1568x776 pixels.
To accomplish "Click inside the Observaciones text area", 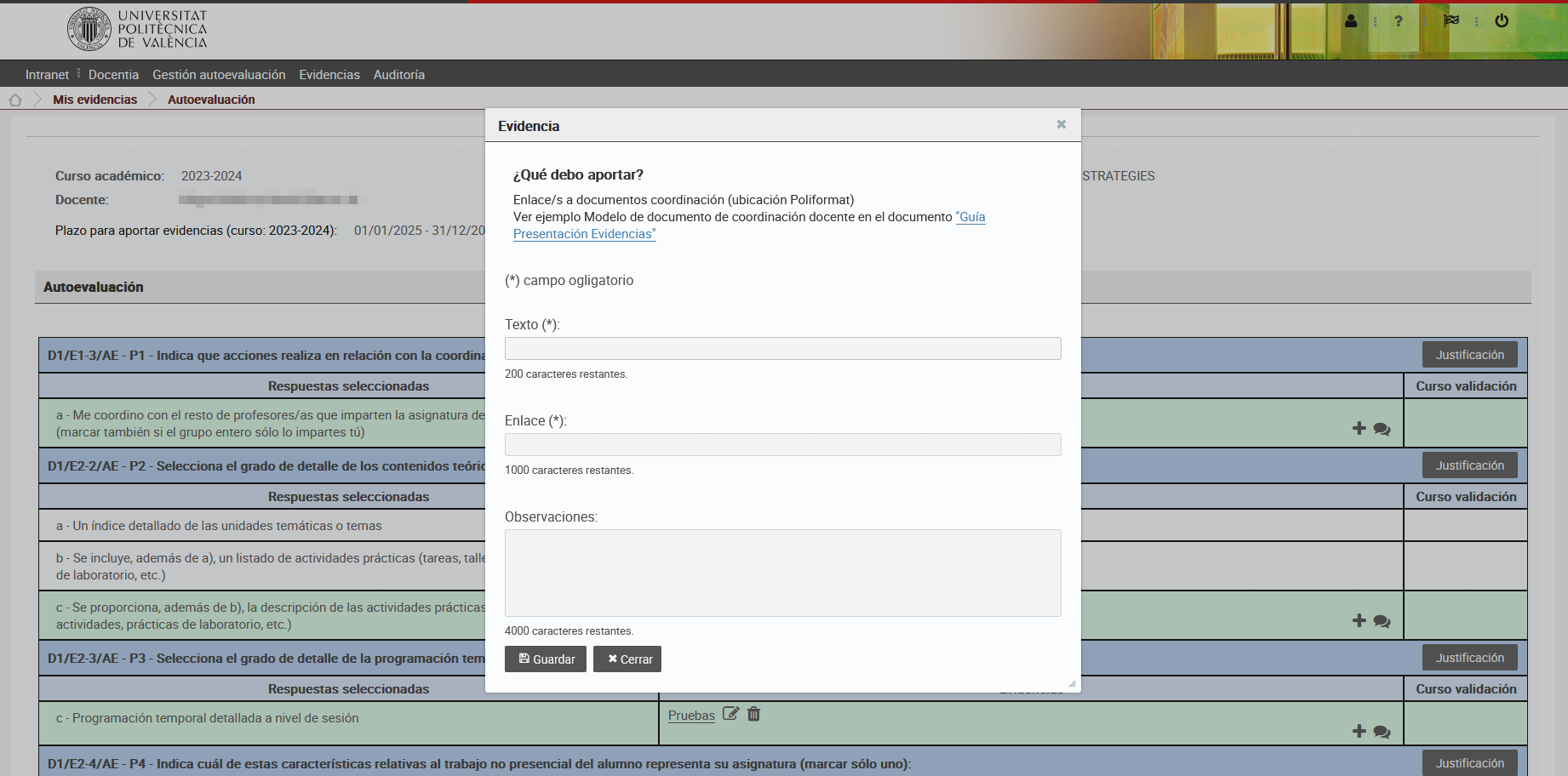I will (782, 573).
